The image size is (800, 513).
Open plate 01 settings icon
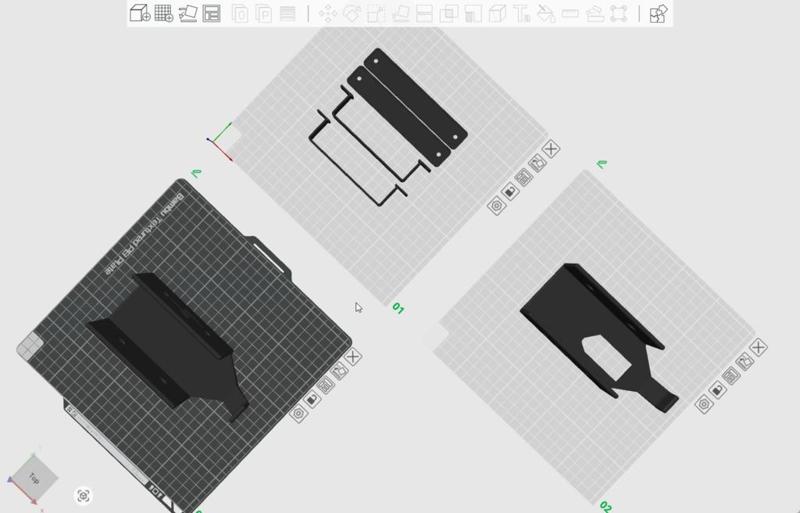496,206
